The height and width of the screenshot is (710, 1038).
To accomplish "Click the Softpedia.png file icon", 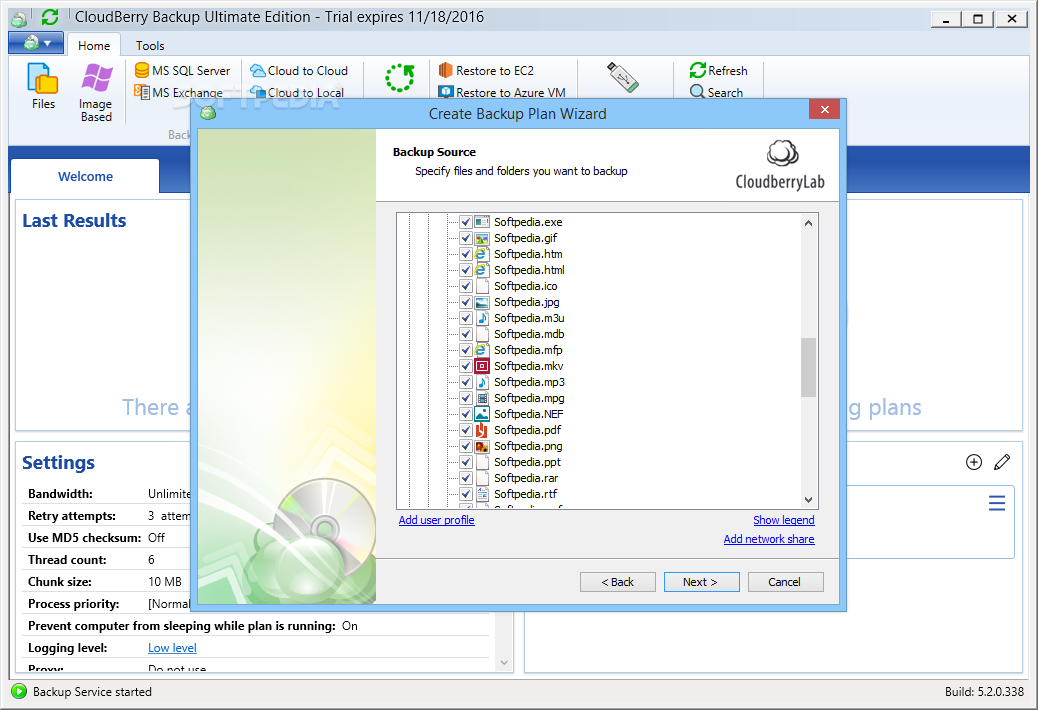I will tap(482, 446).
